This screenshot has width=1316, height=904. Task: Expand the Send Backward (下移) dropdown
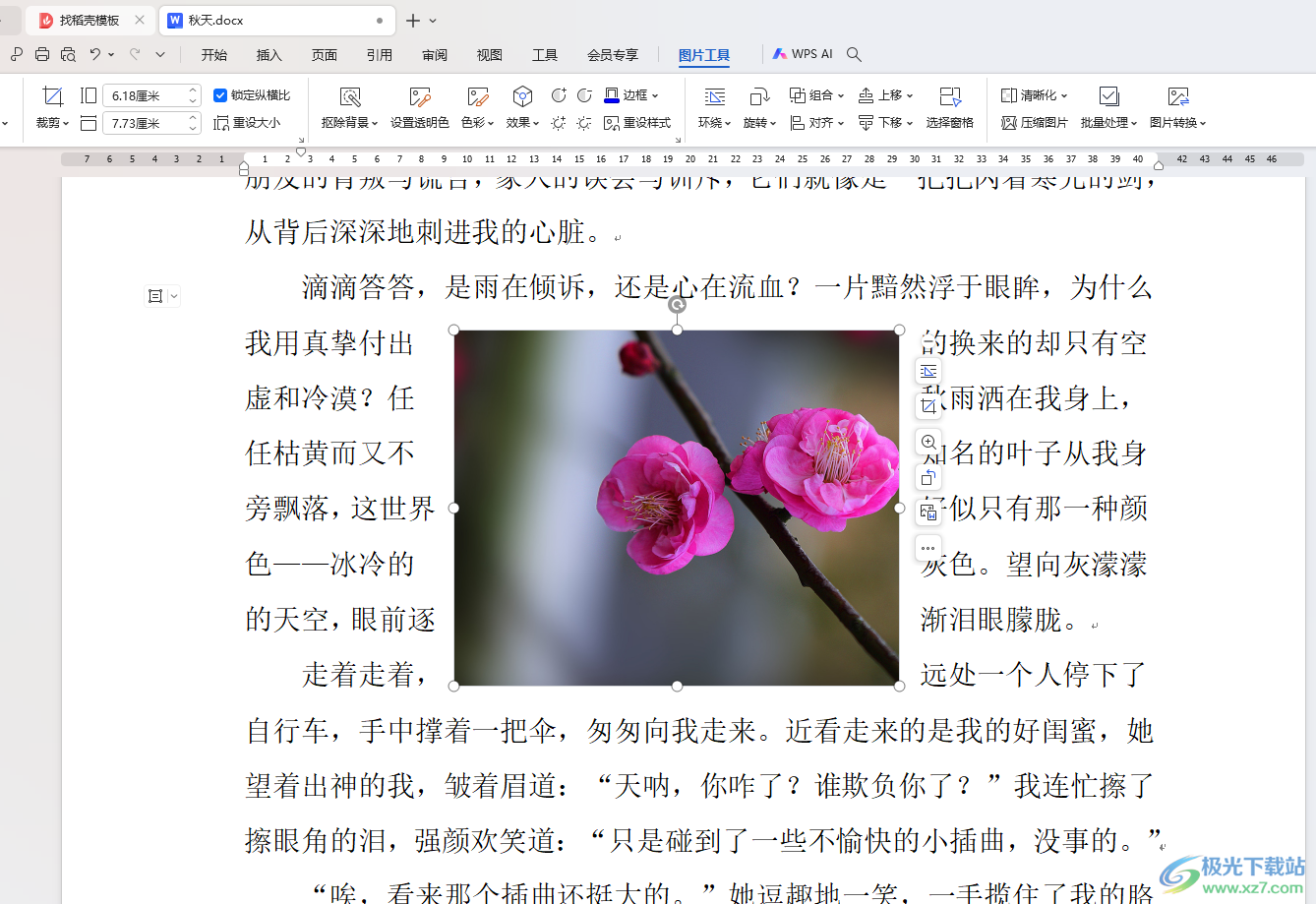(910, 124)
